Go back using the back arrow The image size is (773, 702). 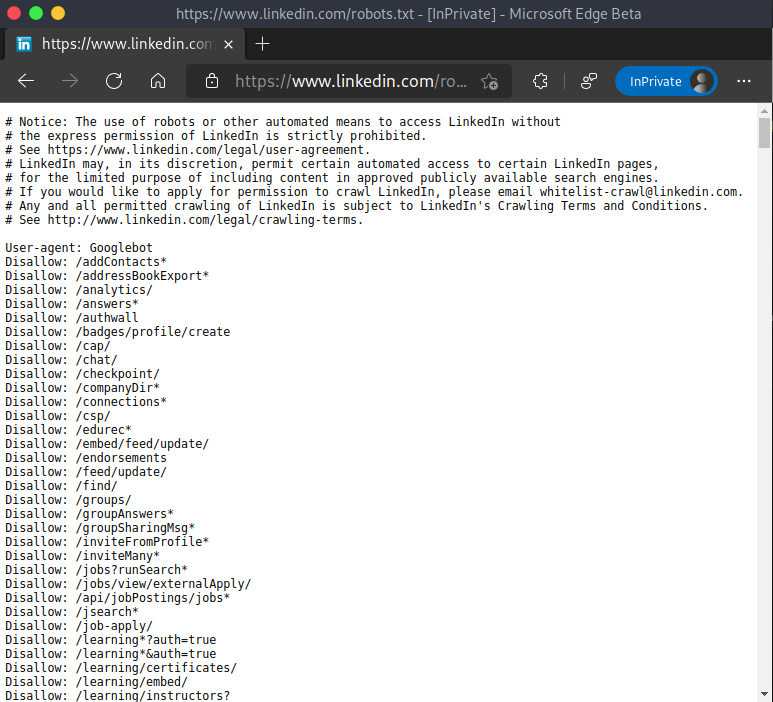pyautogui.click(x=26, y=81)
